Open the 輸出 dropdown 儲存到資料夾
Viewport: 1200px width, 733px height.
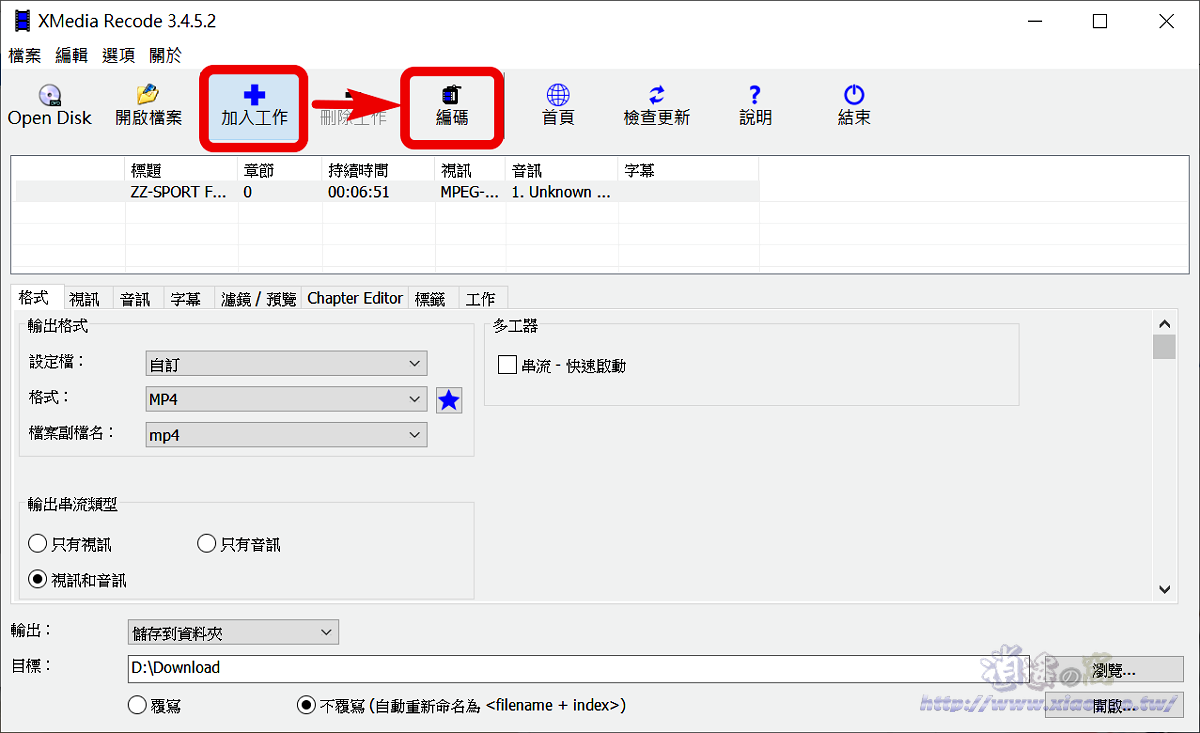coord(233,632)
